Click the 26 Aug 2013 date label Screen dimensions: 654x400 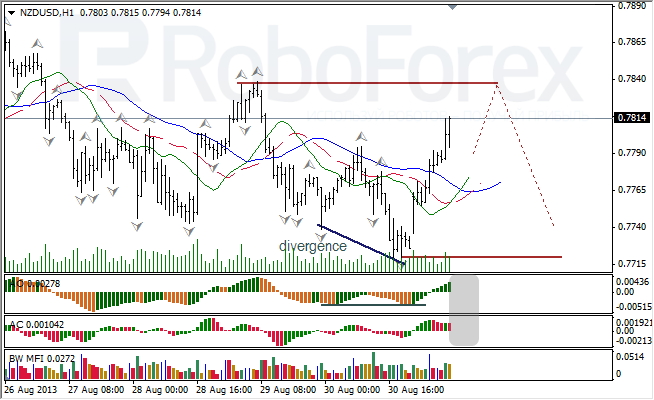[x=30, y=390]
